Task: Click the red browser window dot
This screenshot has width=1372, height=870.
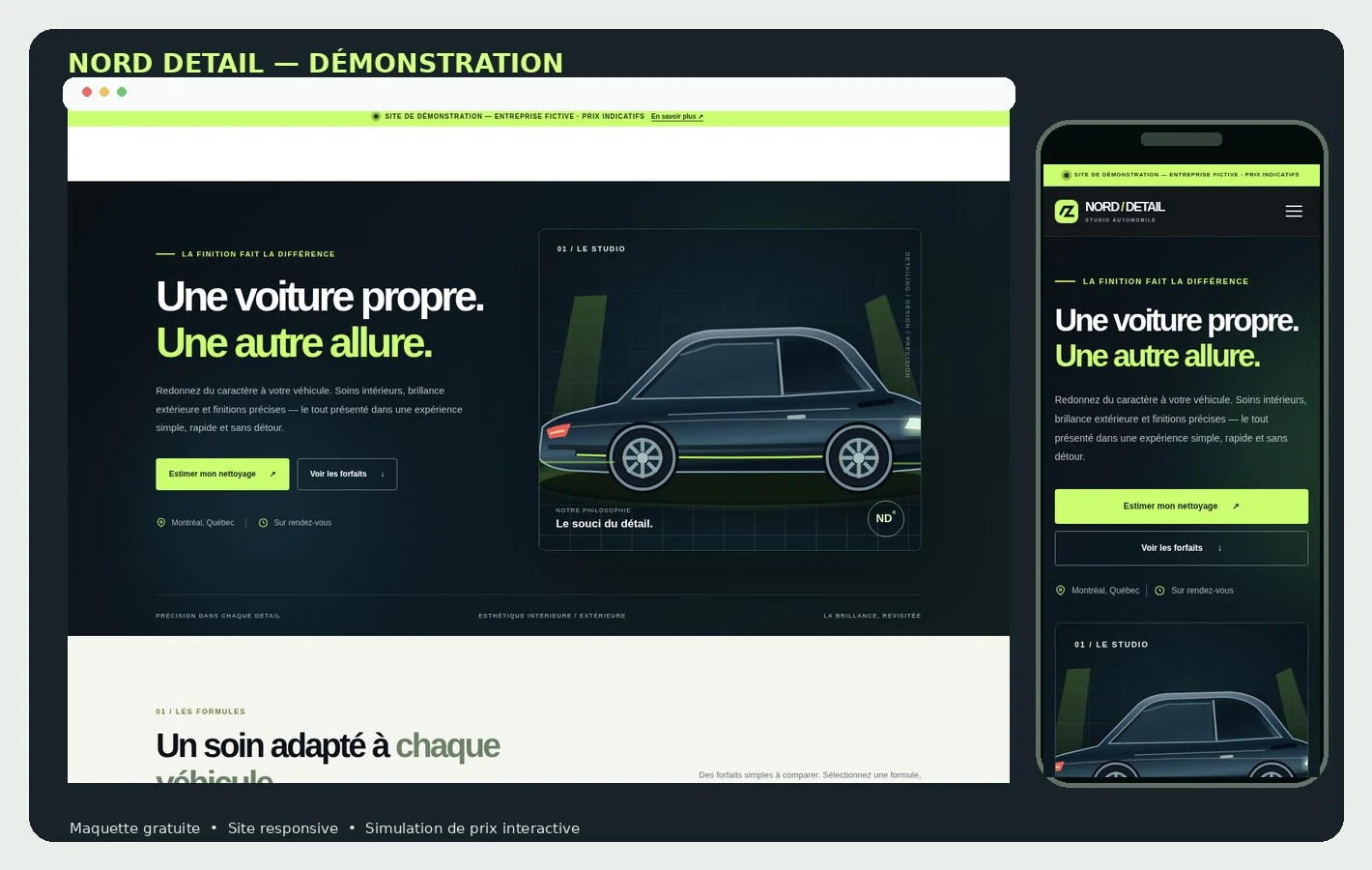Action: coord(87,92)
